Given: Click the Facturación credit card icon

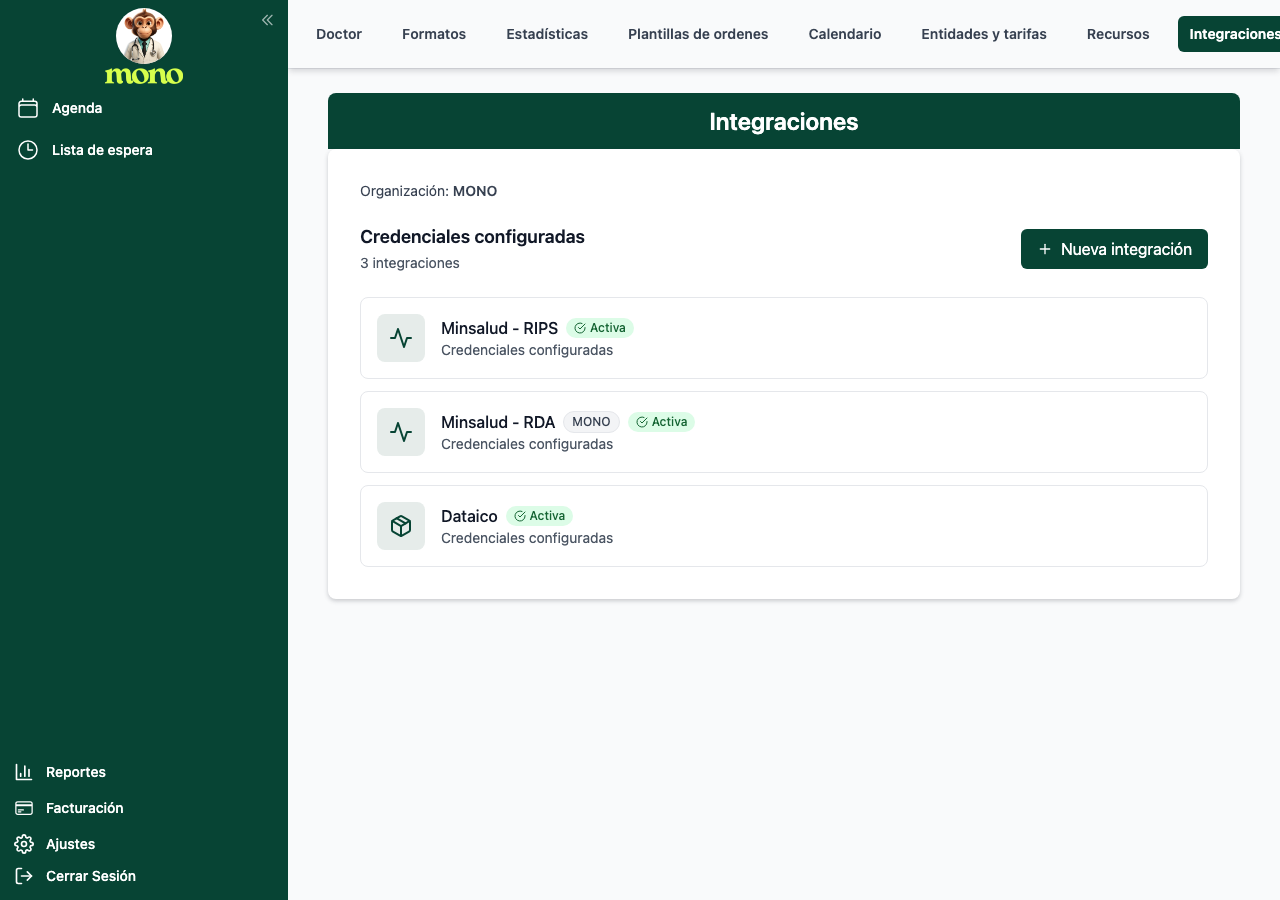Looking at the screenshot, I should pyautogui.click(x=24, y=808).
